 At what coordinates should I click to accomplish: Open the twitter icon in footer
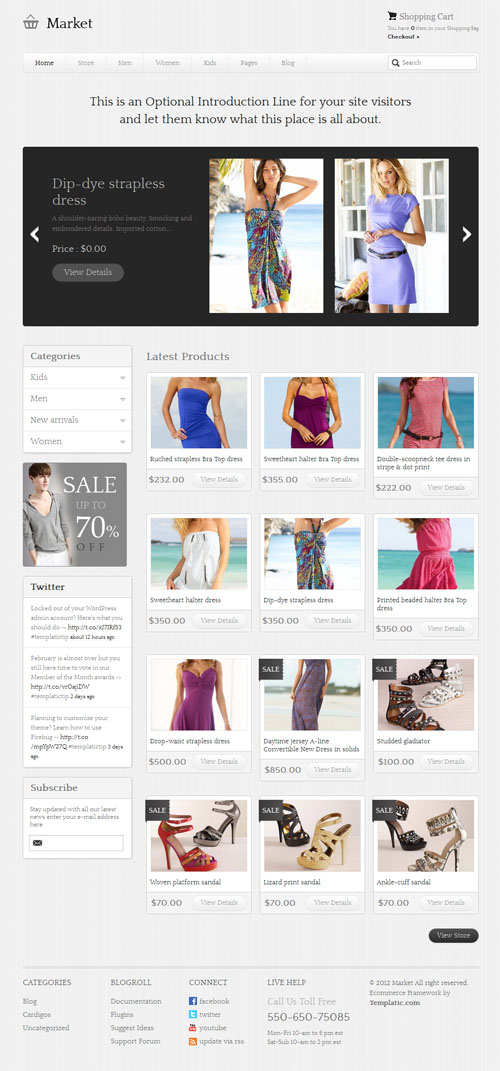tap(193, 1014)
